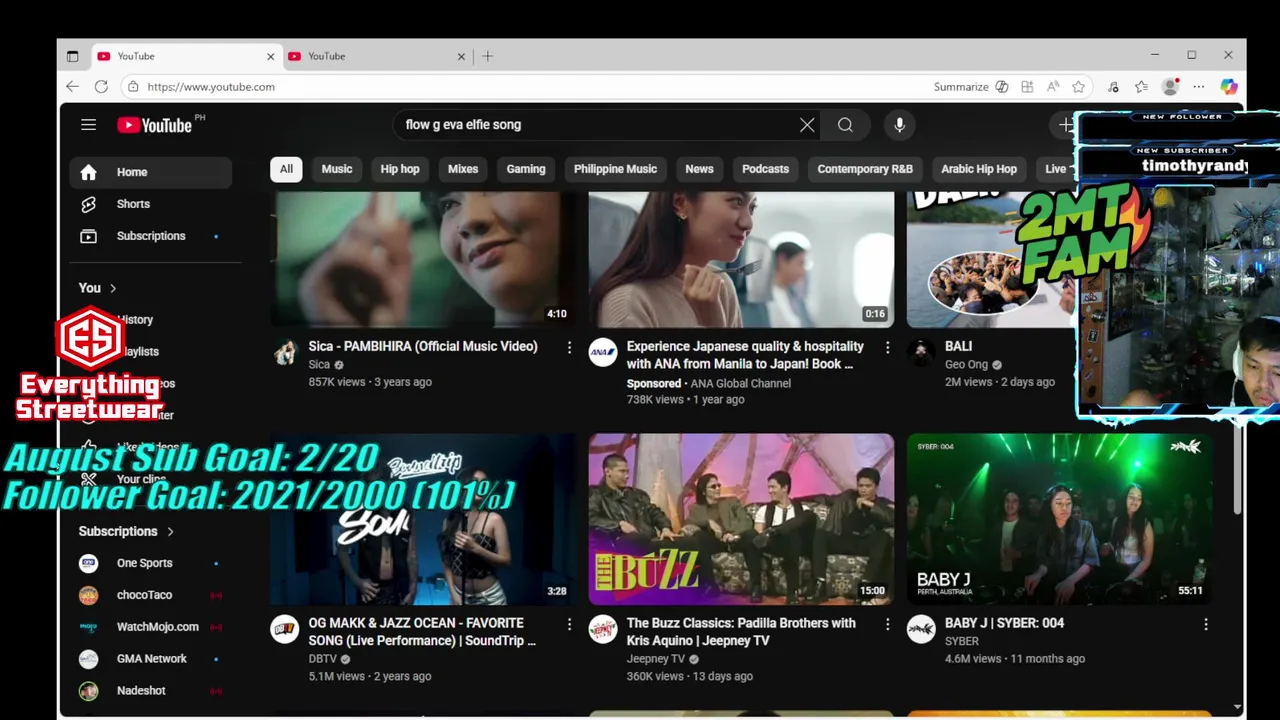This screenshot has height=720, width=1280.
Task: Select the Podcasts filter chip
Action: click(765, 169)
